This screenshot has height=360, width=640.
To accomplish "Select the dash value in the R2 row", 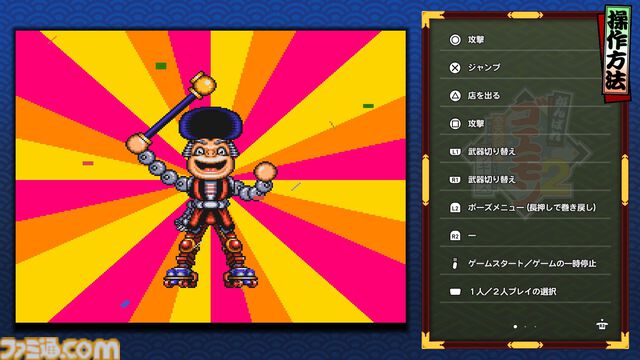I will click(x=472, y=236).
